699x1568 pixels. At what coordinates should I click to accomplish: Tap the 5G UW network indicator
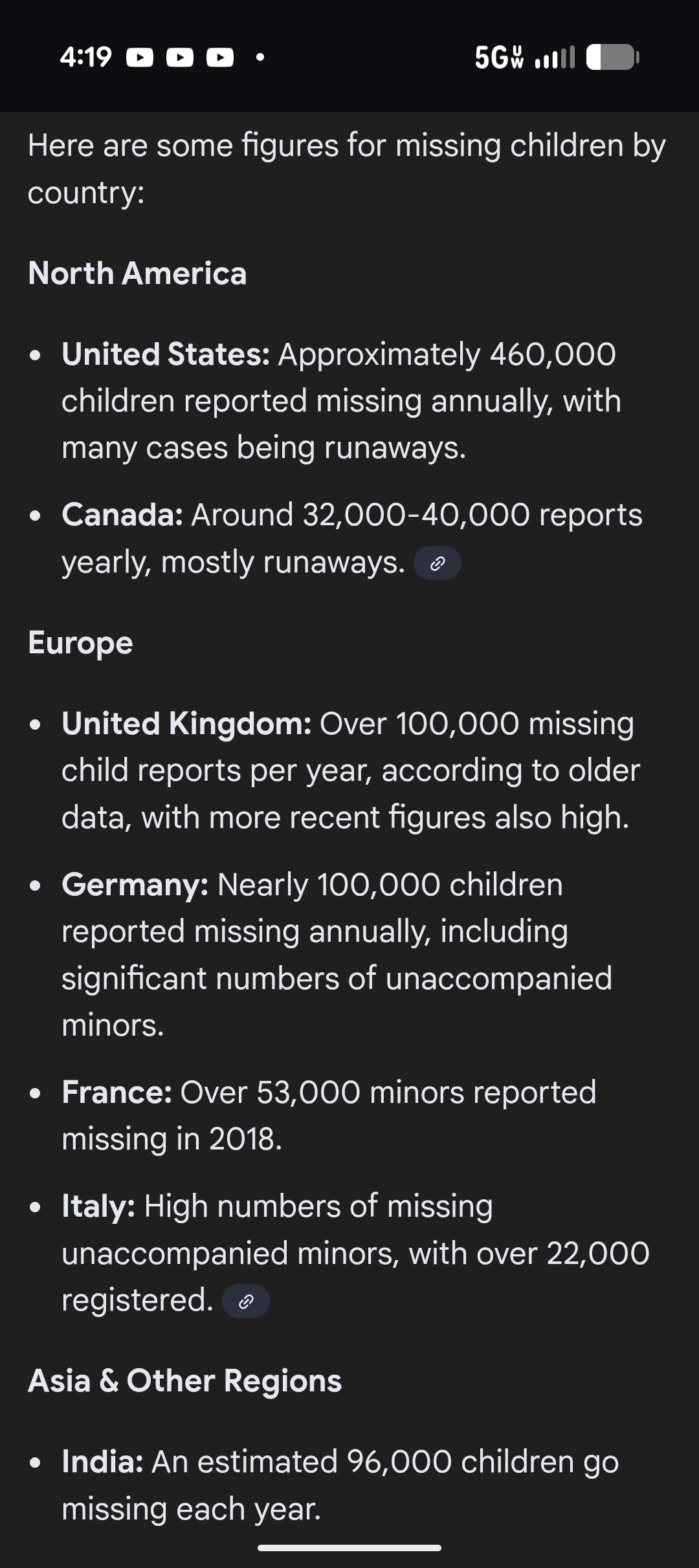(x=499, y=58)
